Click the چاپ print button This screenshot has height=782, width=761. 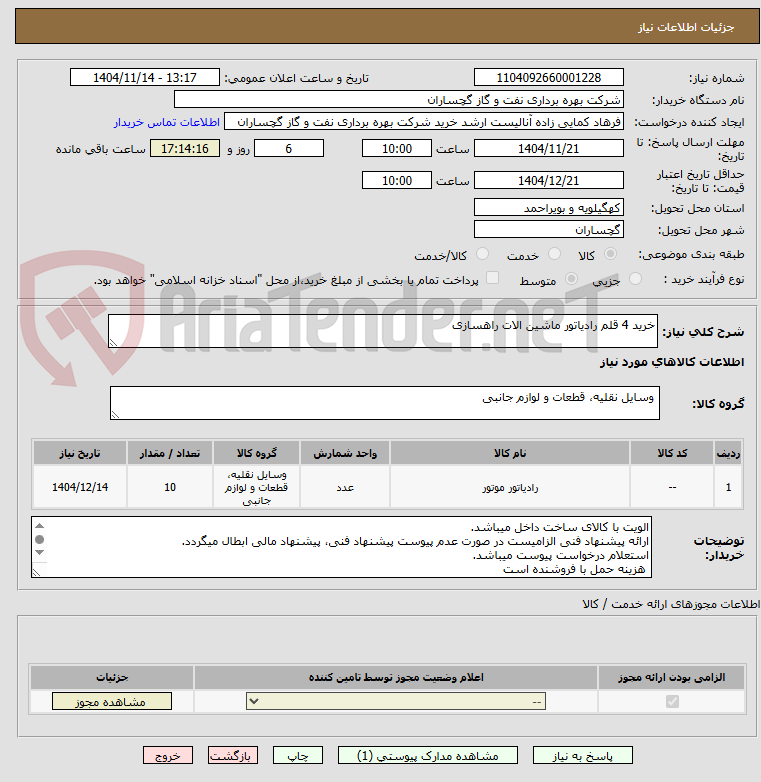coord(298,755)
